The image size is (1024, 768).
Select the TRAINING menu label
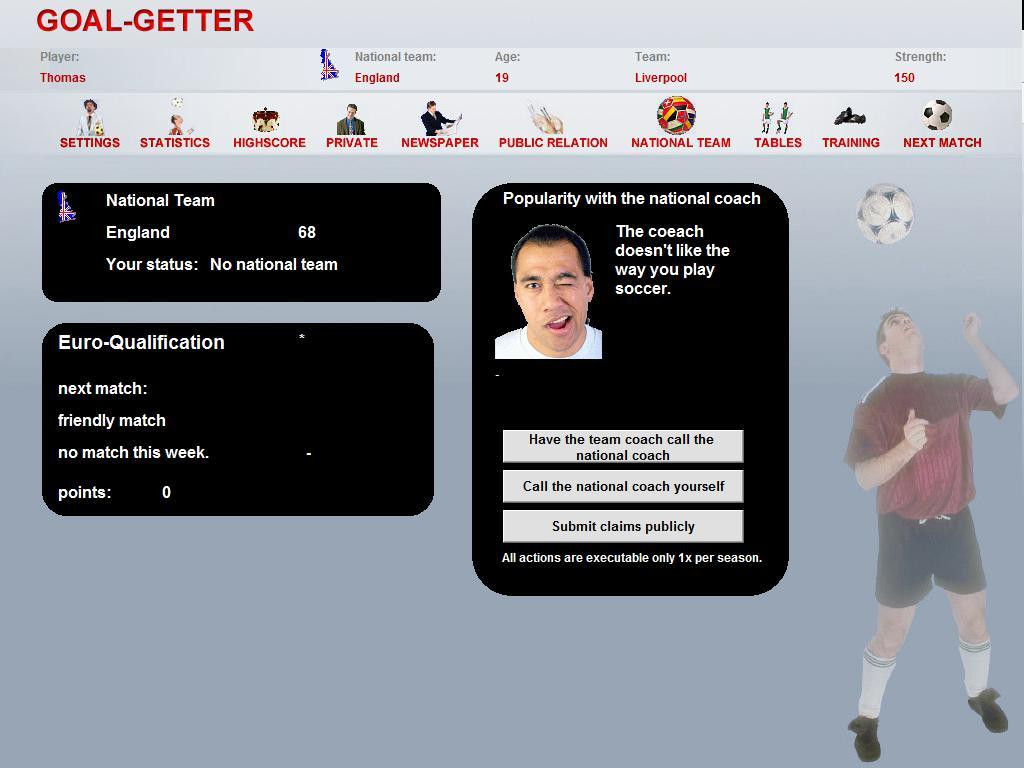point(851,142)
